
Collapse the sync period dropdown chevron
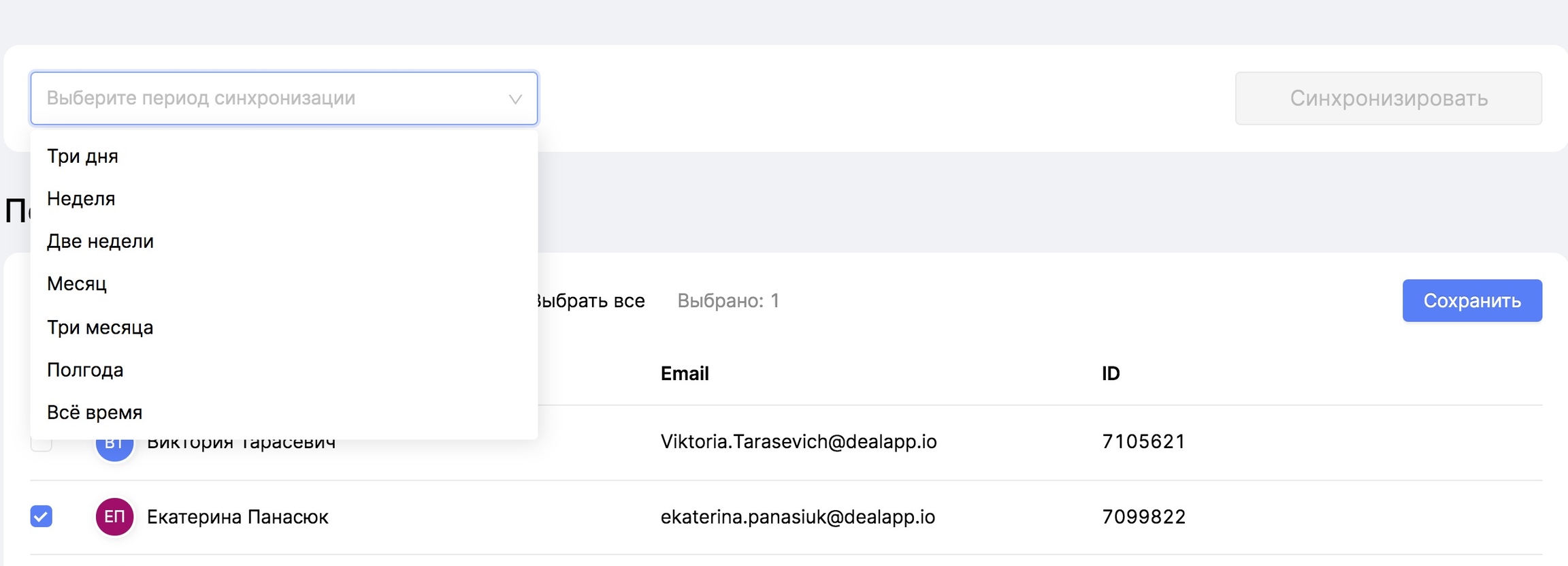coord(515,99)
